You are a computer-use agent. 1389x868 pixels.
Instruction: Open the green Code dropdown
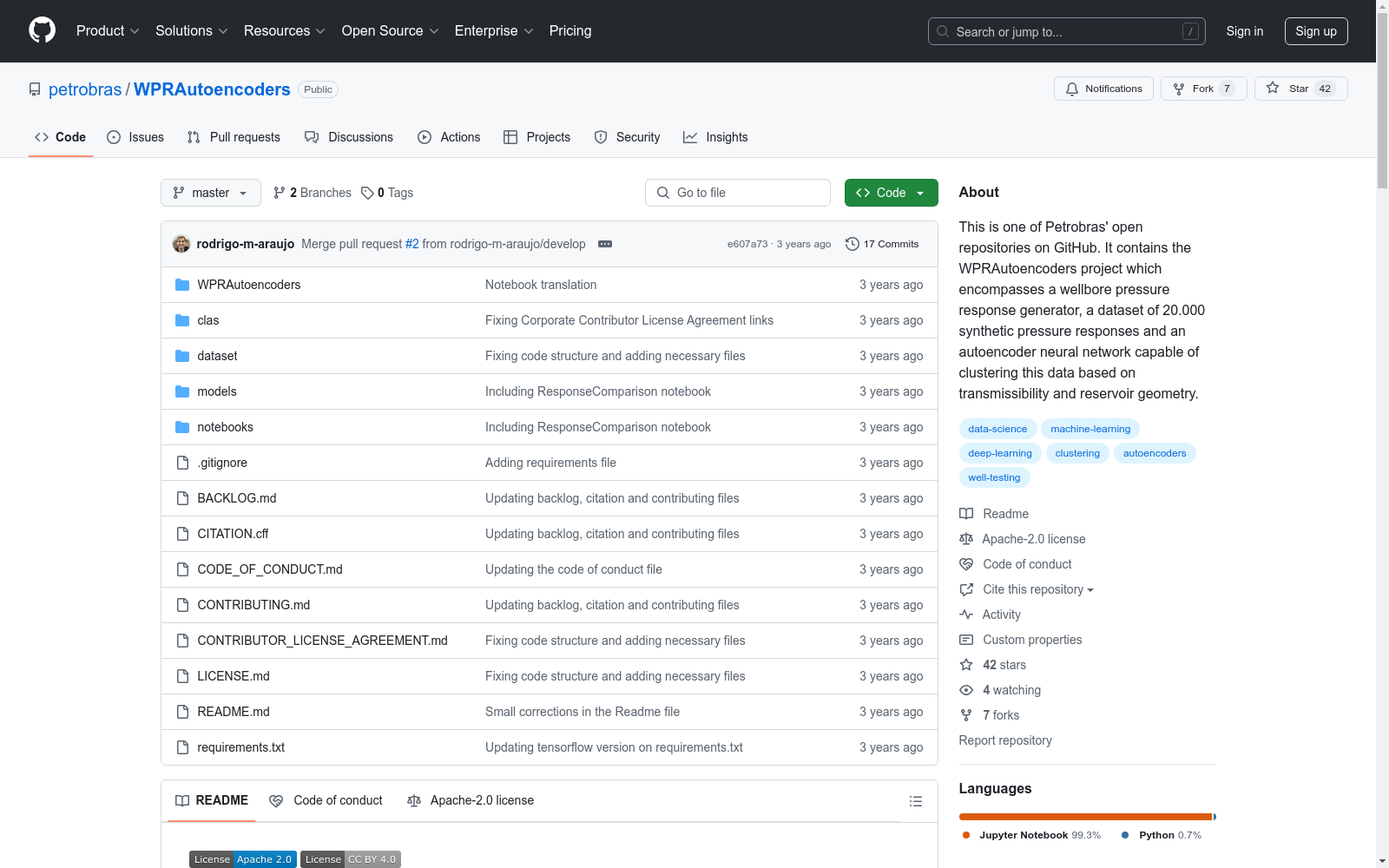click(891, 193)
